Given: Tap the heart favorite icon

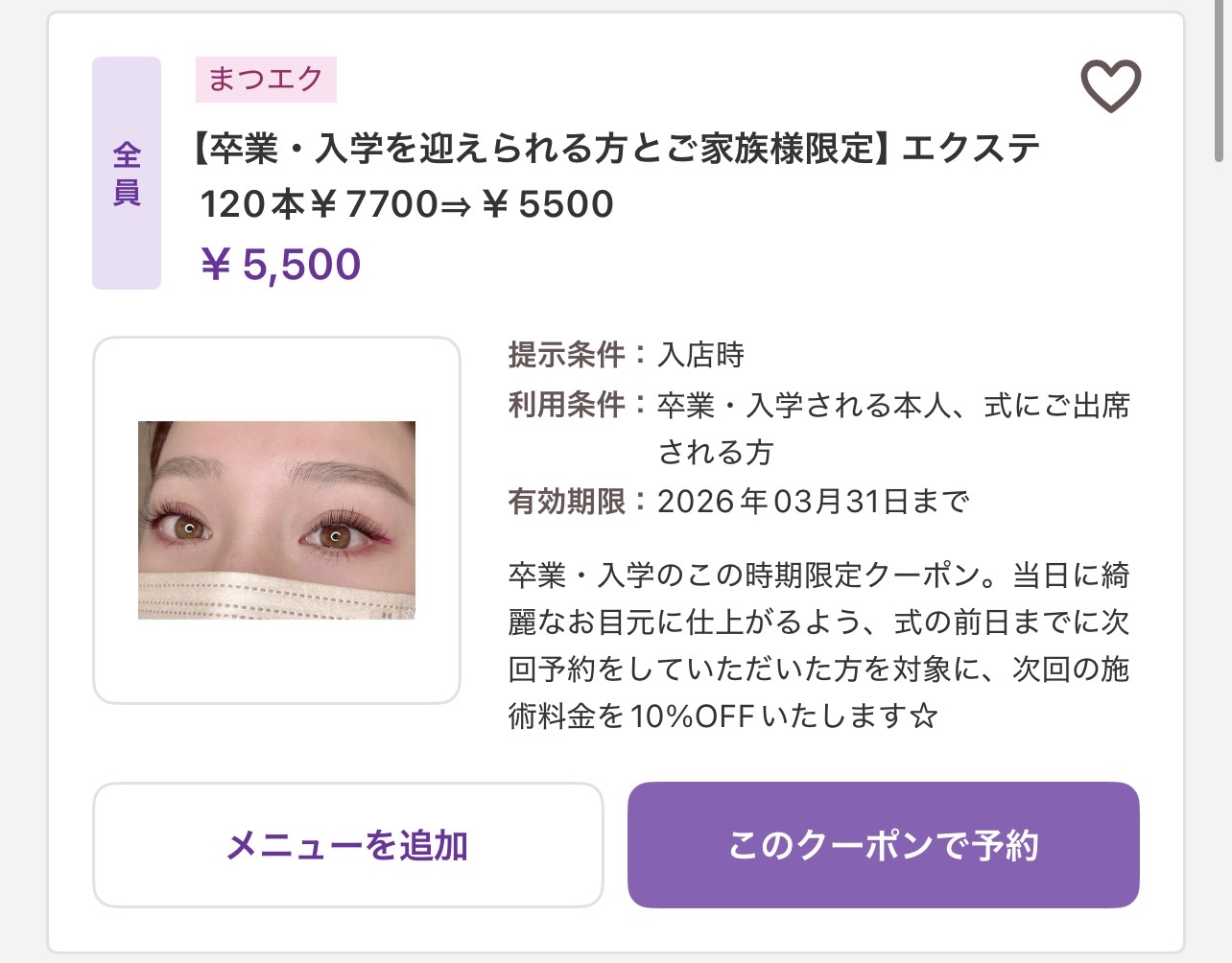Looking at the screenshot, I should [x=1110, y=85].
